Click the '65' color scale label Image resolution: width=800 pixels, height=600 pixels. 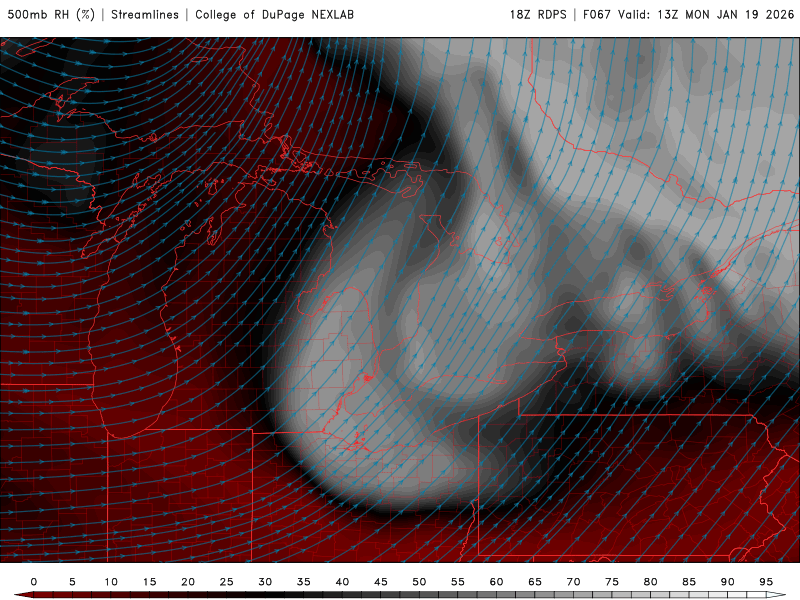pyautogui.click(x=535, y=582)
